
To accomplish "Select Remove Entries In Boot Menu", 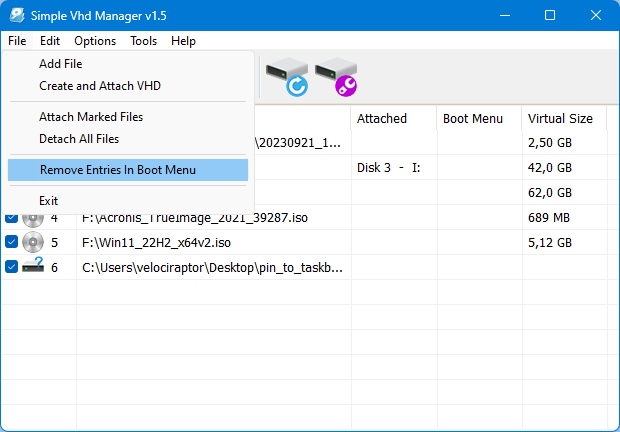I will [x=118, y=170].
